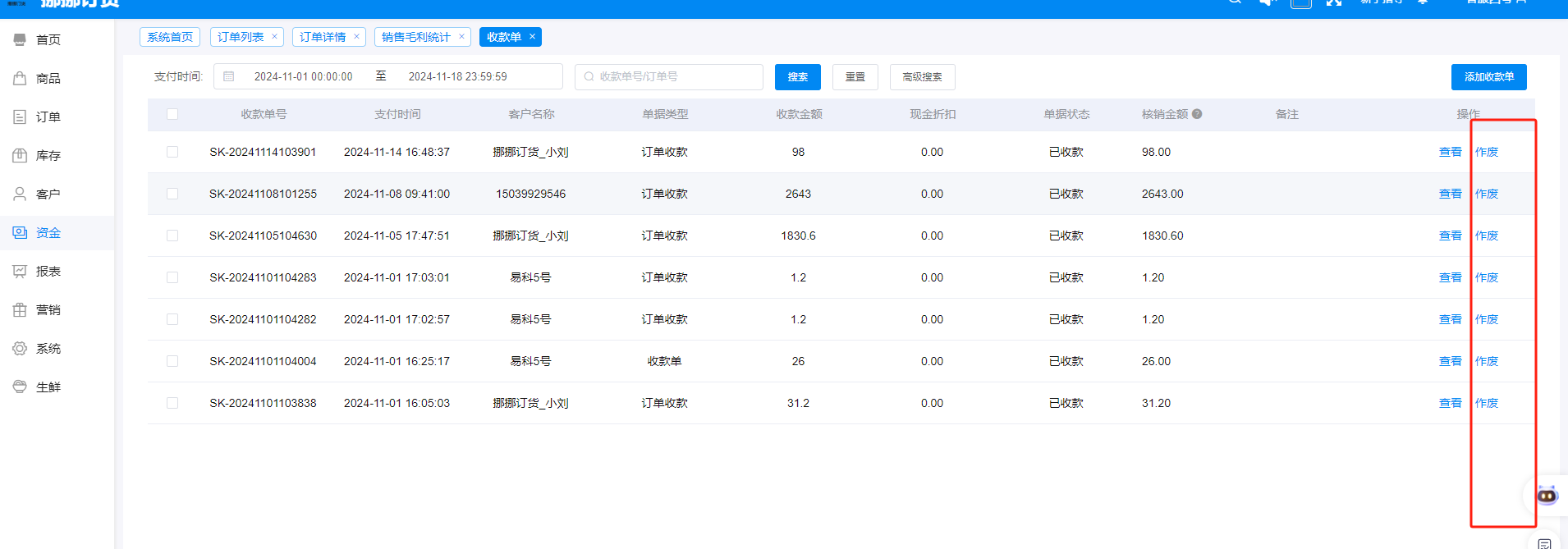
Task: Click 作废 link for SK-20241108101255
Action: coord(1486,194)
